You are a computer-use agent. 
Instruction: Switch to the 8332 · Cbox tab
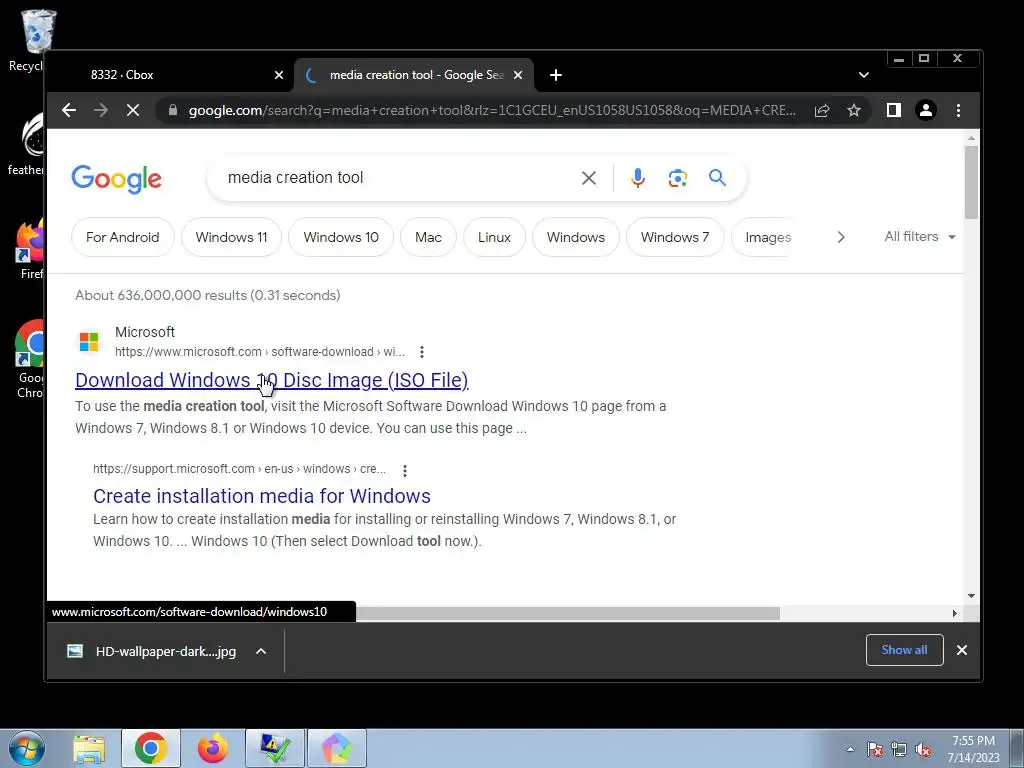point(170,75)
